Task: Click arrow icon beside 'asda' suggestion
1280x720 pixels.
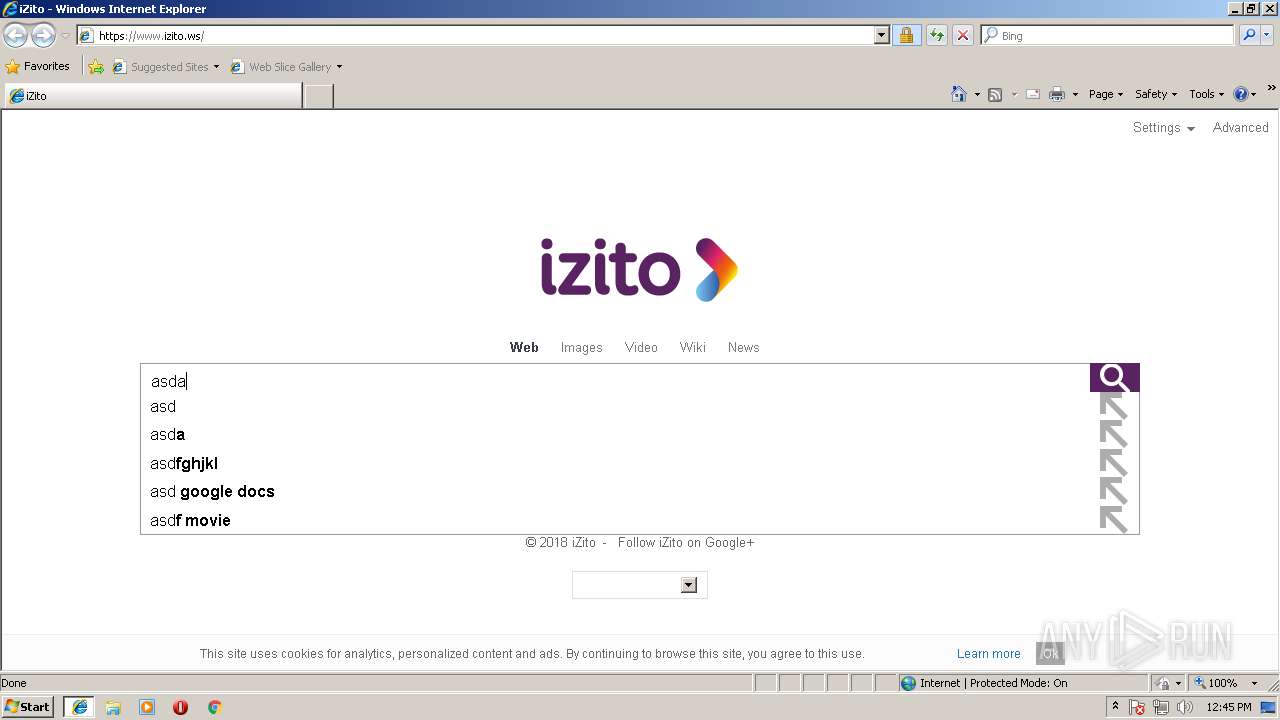Action: click(x=1113, y=434)
